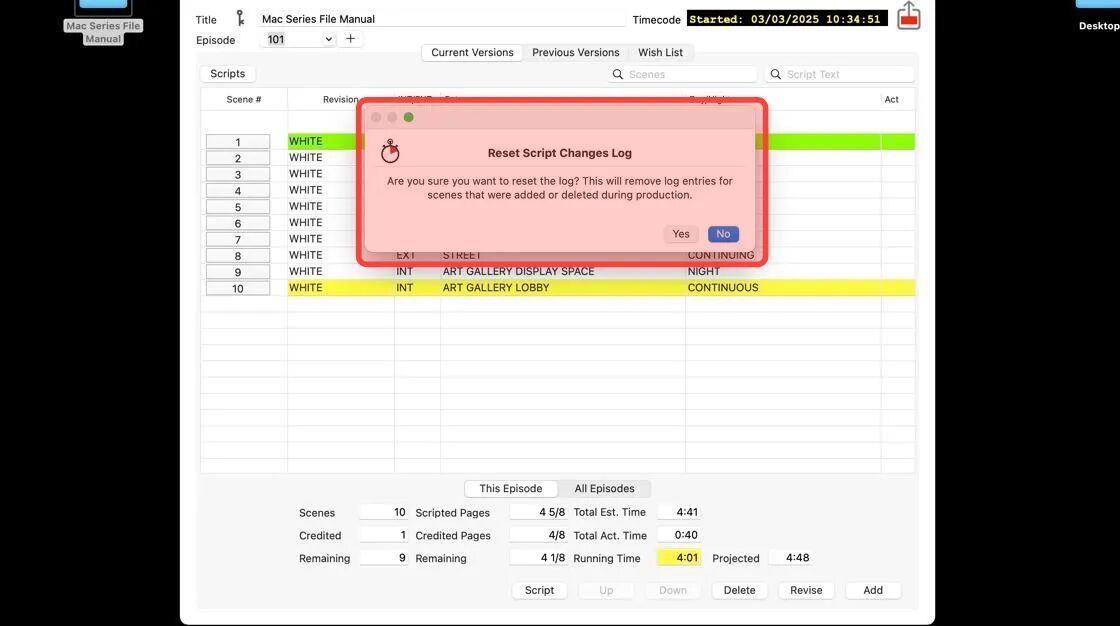Viewport: 1120px width, 626px height.
Task: Click the Script button at the bottom
Action: click(x=539, y=590)
